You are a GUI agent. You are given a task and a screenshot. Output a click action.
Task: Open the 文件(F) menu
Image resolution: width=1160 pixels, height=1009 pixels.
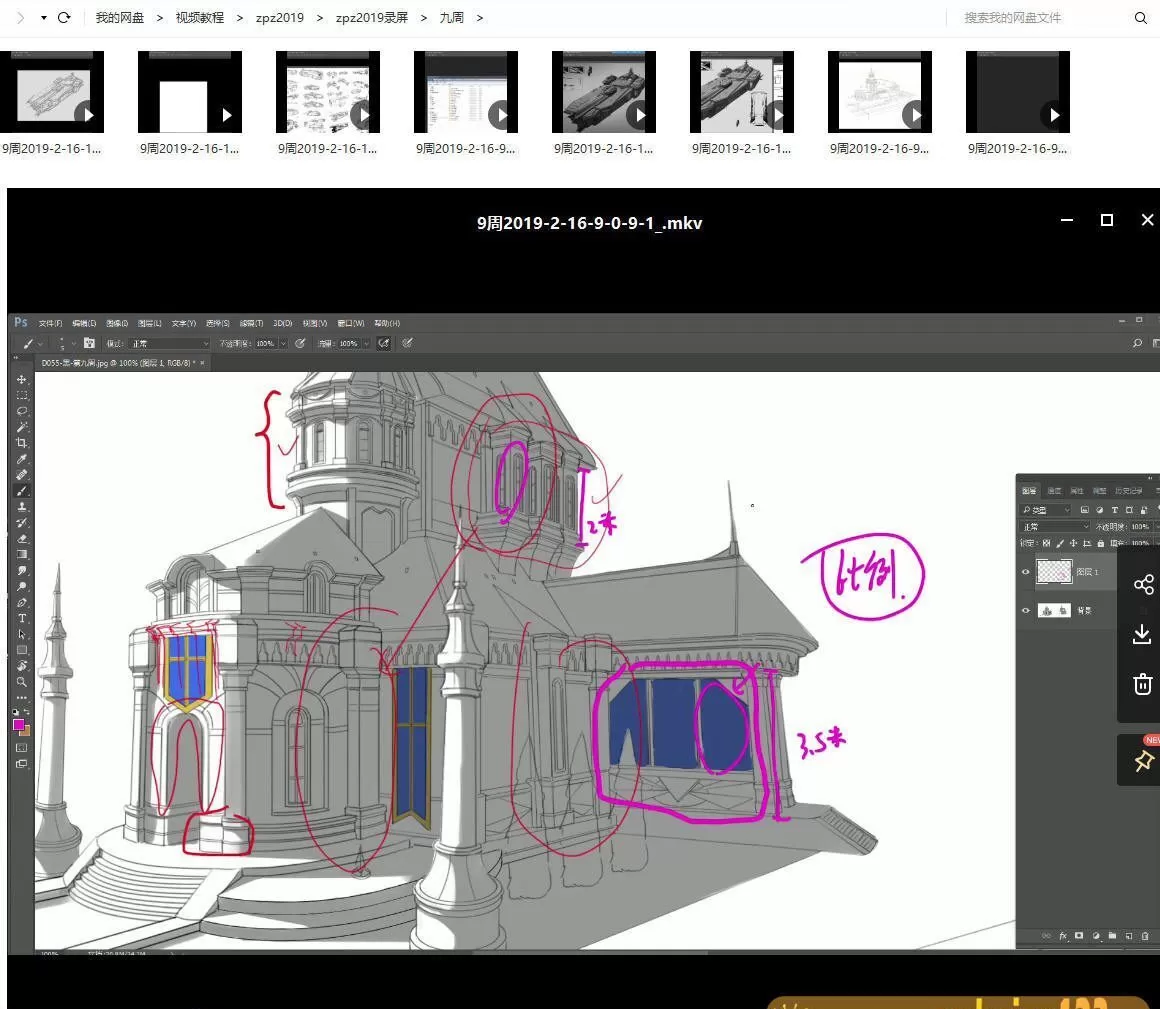(50, 324)
